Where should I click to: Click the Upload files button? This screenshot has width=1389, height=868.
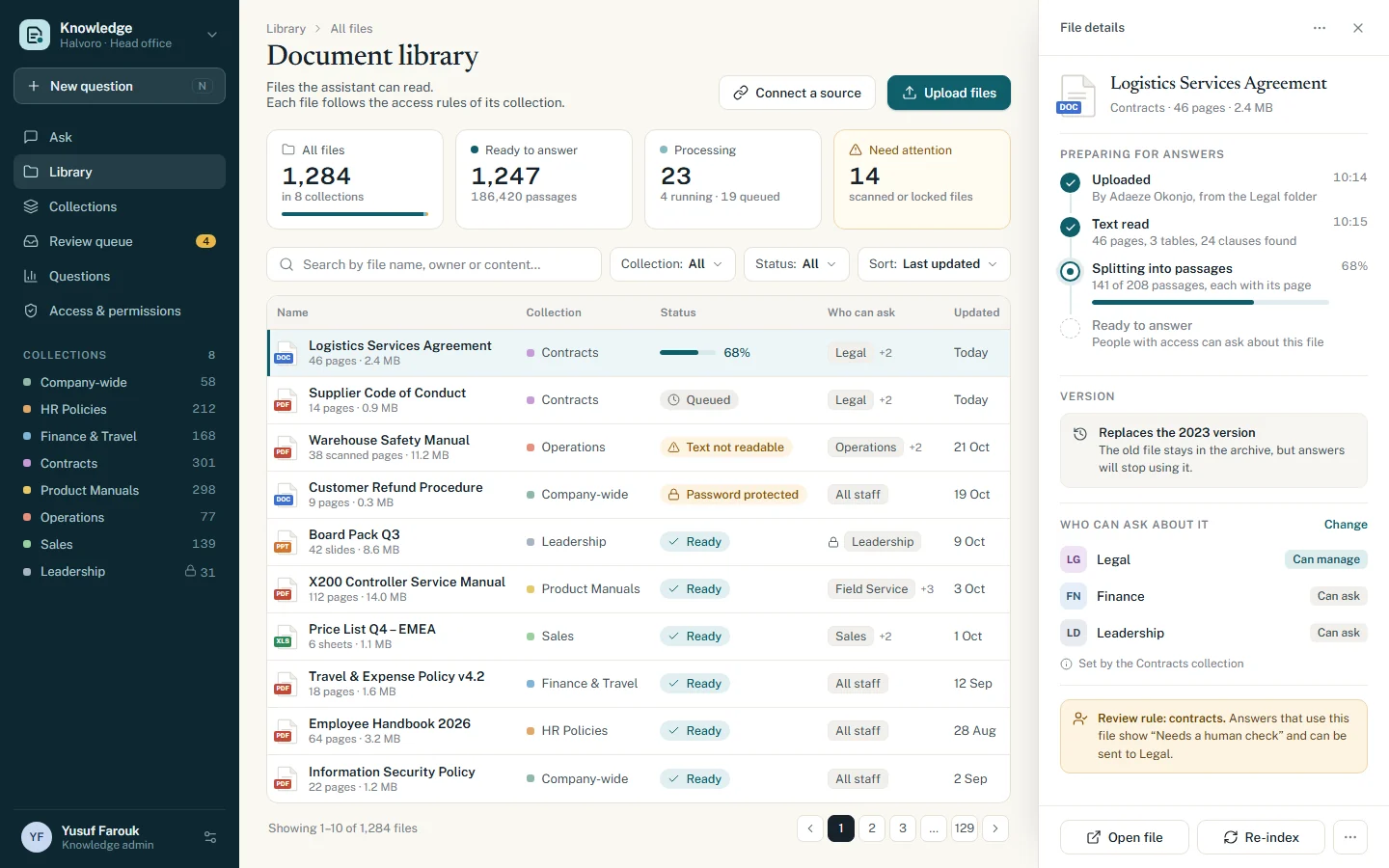point(949,93)
